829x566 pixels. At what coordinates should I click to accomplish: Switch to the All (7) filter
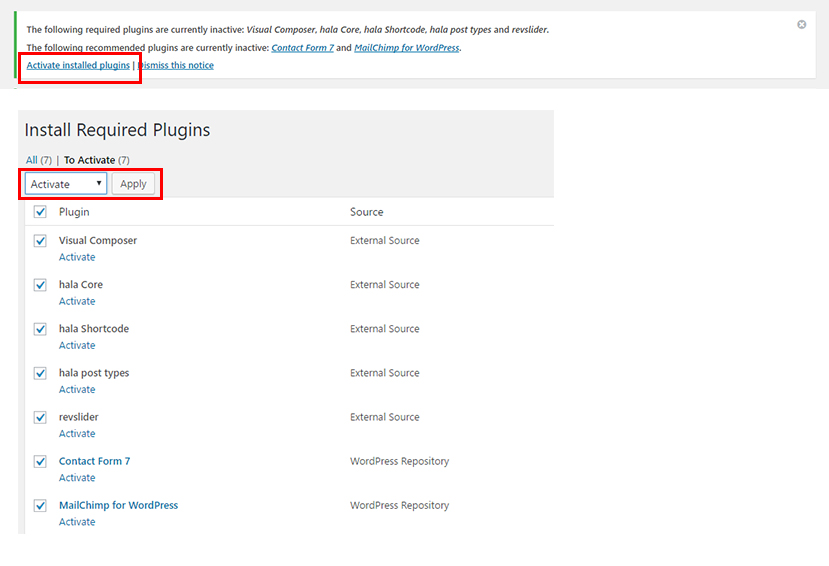pos(39,160)
